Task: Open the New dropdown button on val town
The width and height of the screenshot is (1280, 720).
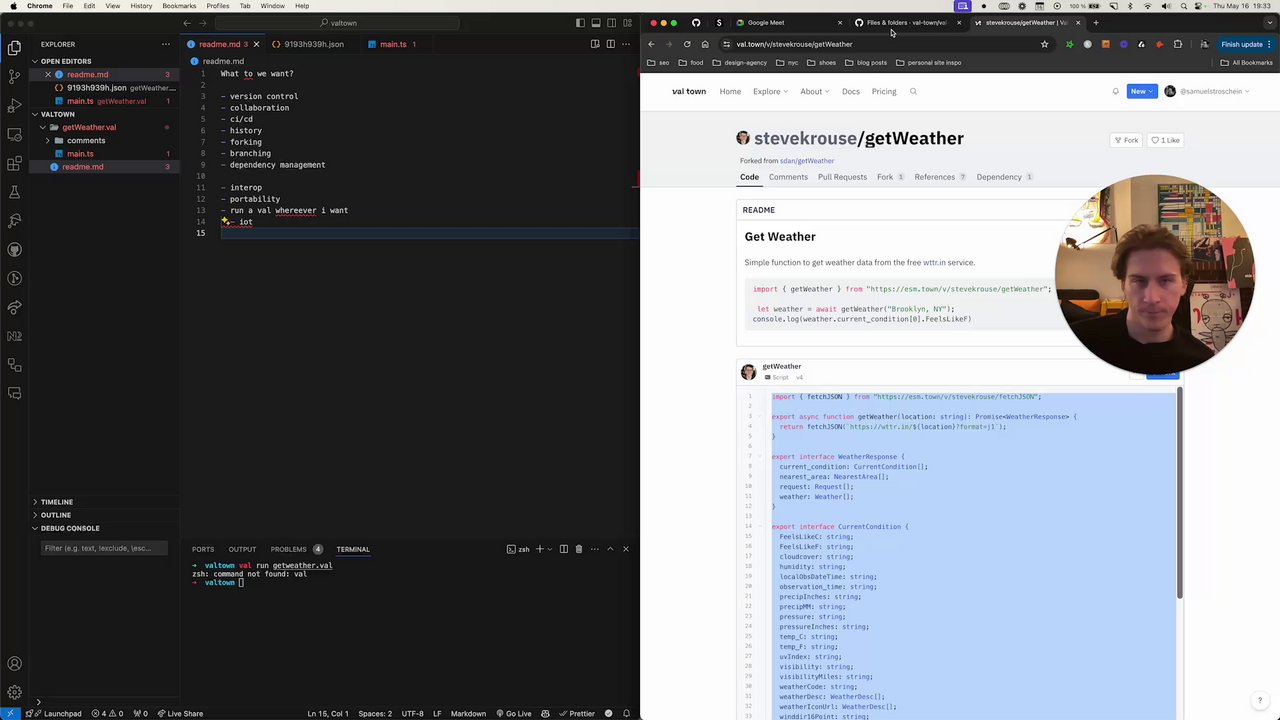Action: point(1141,91)
